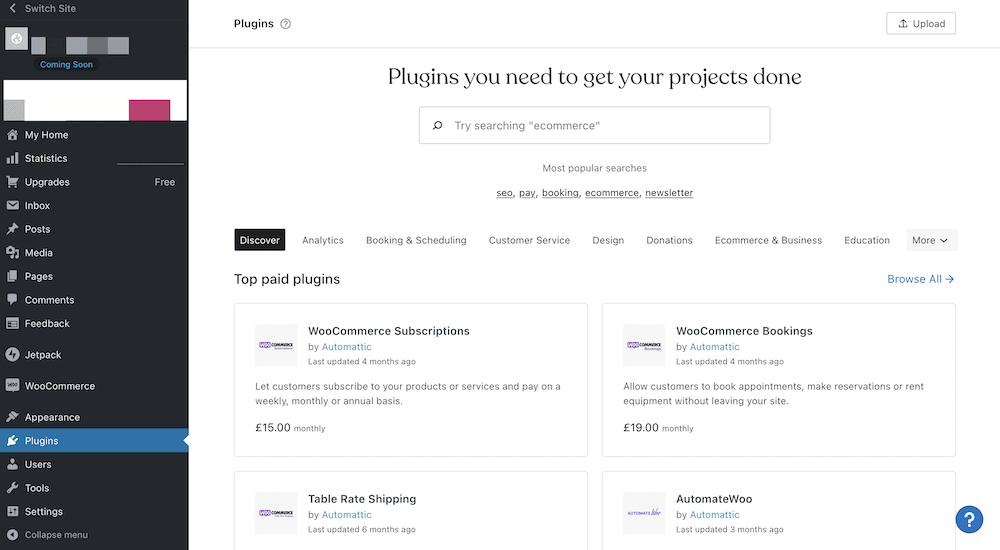Click the Settings sliders icon
The width and height of the screenshot is (1000, 550).
12,511
